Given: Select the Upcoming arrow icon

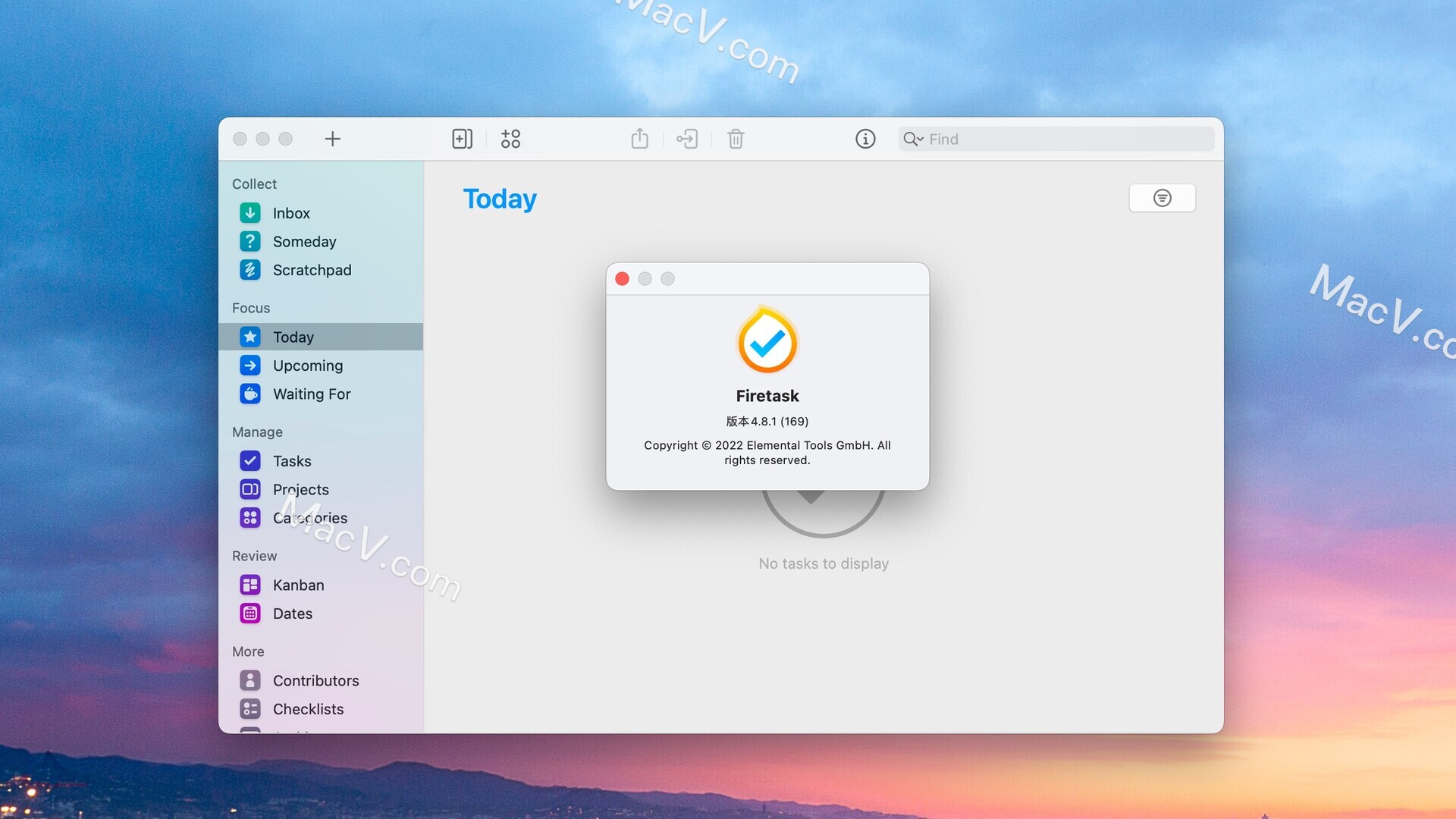Looking at the screenshot, I should click(x=250, y=366).
